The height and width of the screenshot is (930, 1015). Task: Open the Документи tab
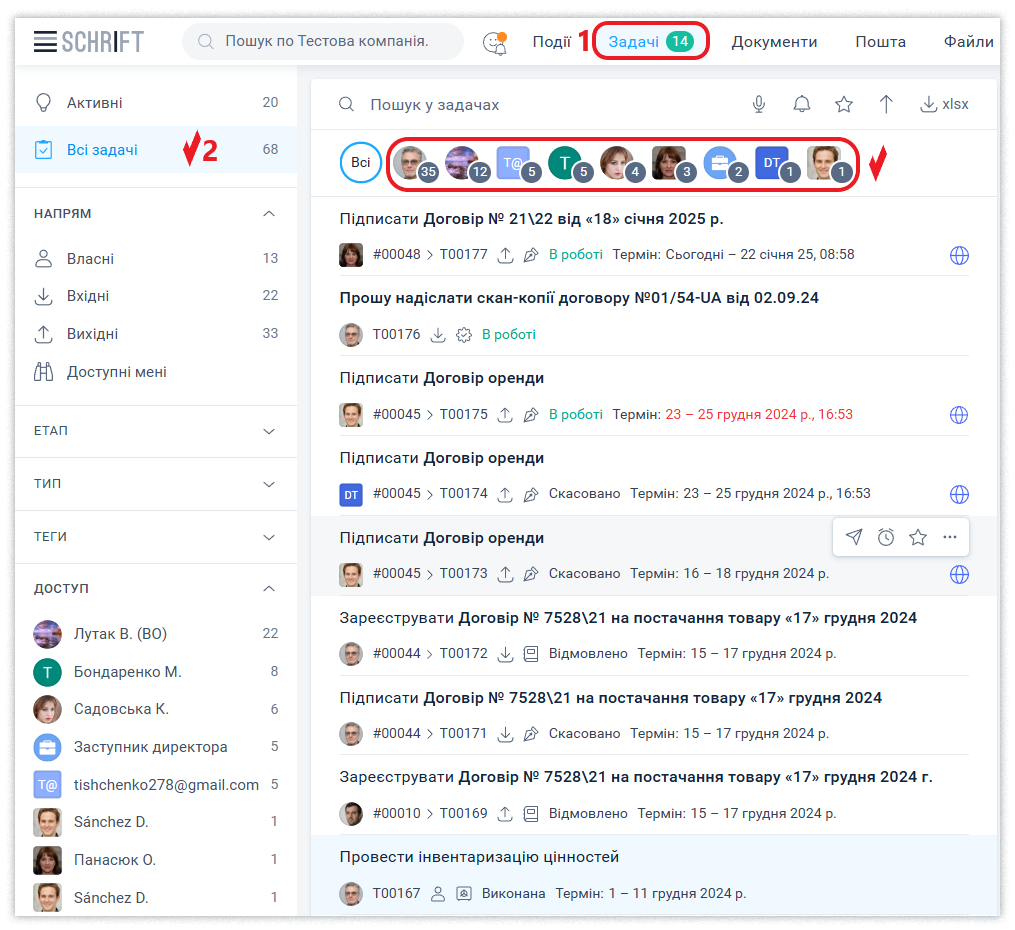click(774, 42)
